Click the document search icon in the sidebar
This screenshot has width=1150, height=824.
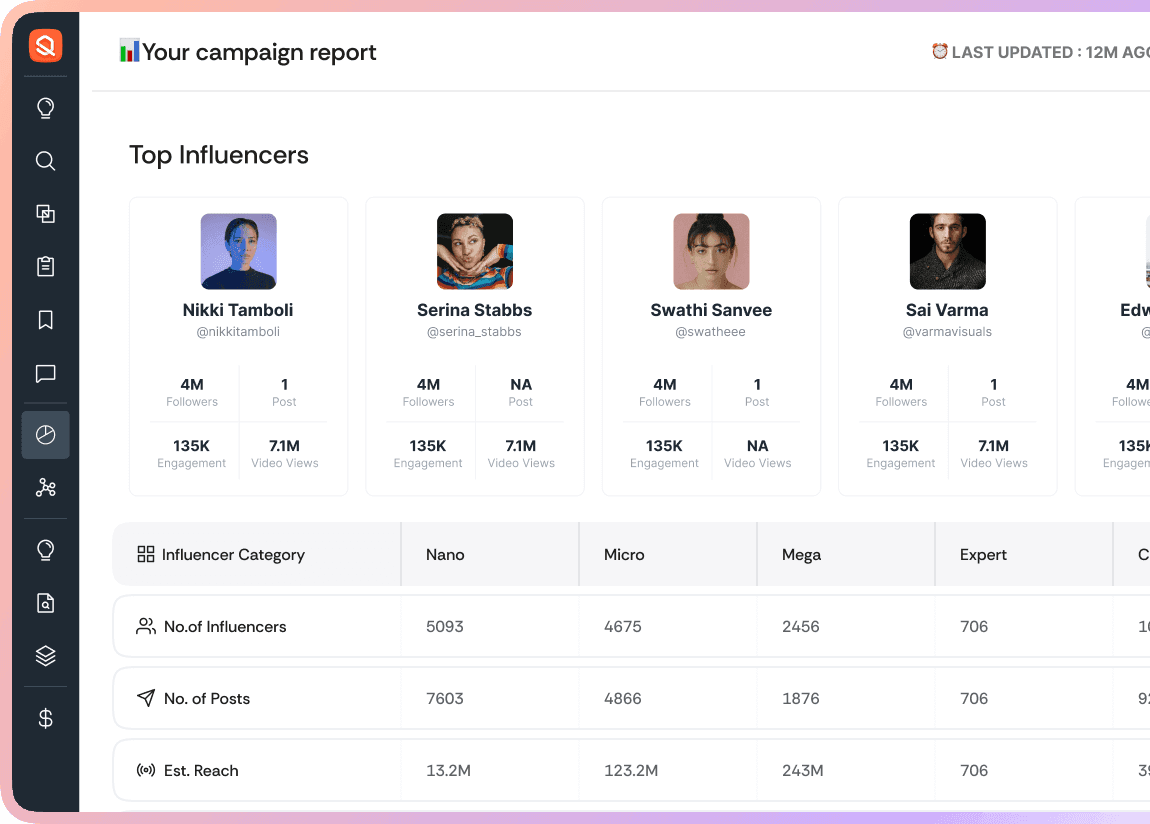click(45, 603)
